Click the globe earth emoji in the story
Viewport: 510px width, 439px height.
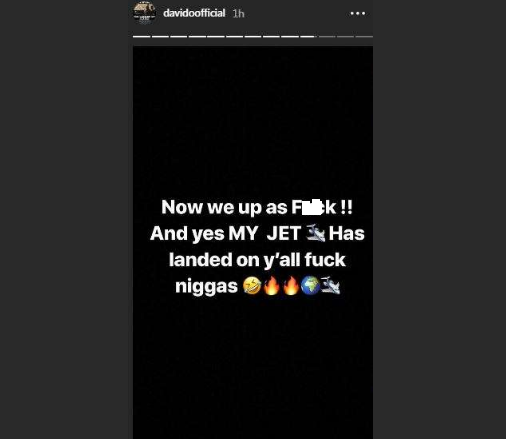tap(310, 286)
